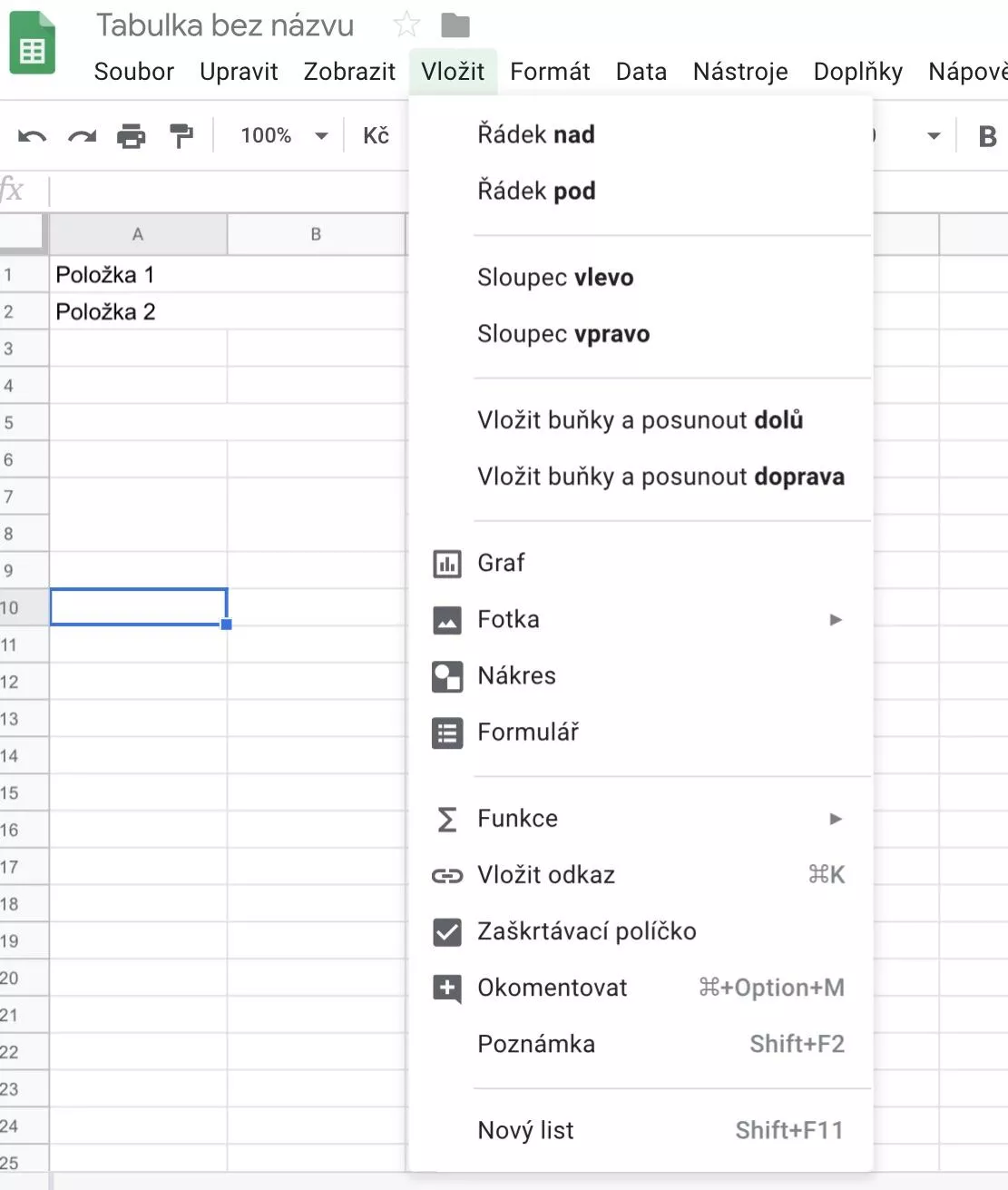Viewport: 1008px width, 1190px height.
Task: Select column B header
Action: pyautogui.click(x=316, y=234)
